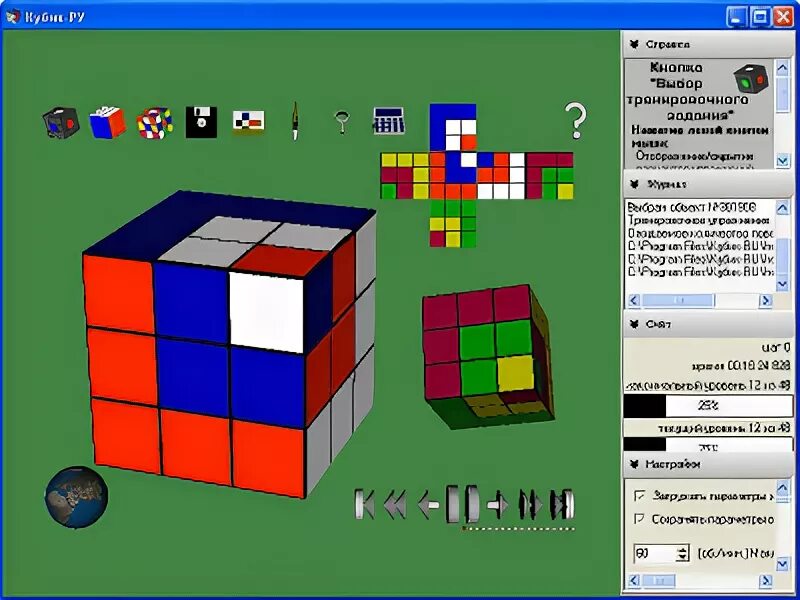800x600 pixels.
Task: Click up arrow in Журнал panel scrollbar
Action: [783, 208]
